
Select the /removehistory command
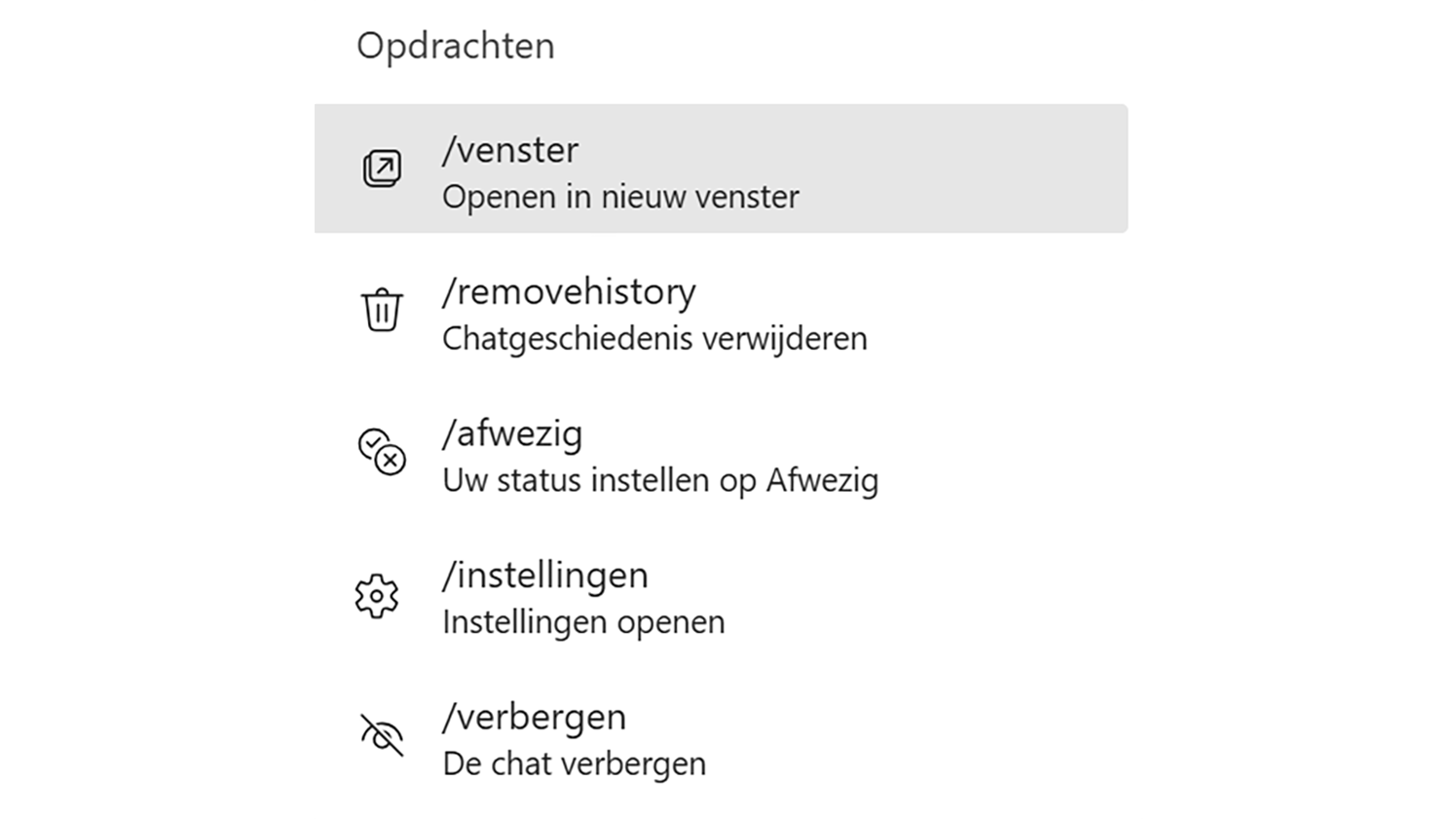(569, 291)
